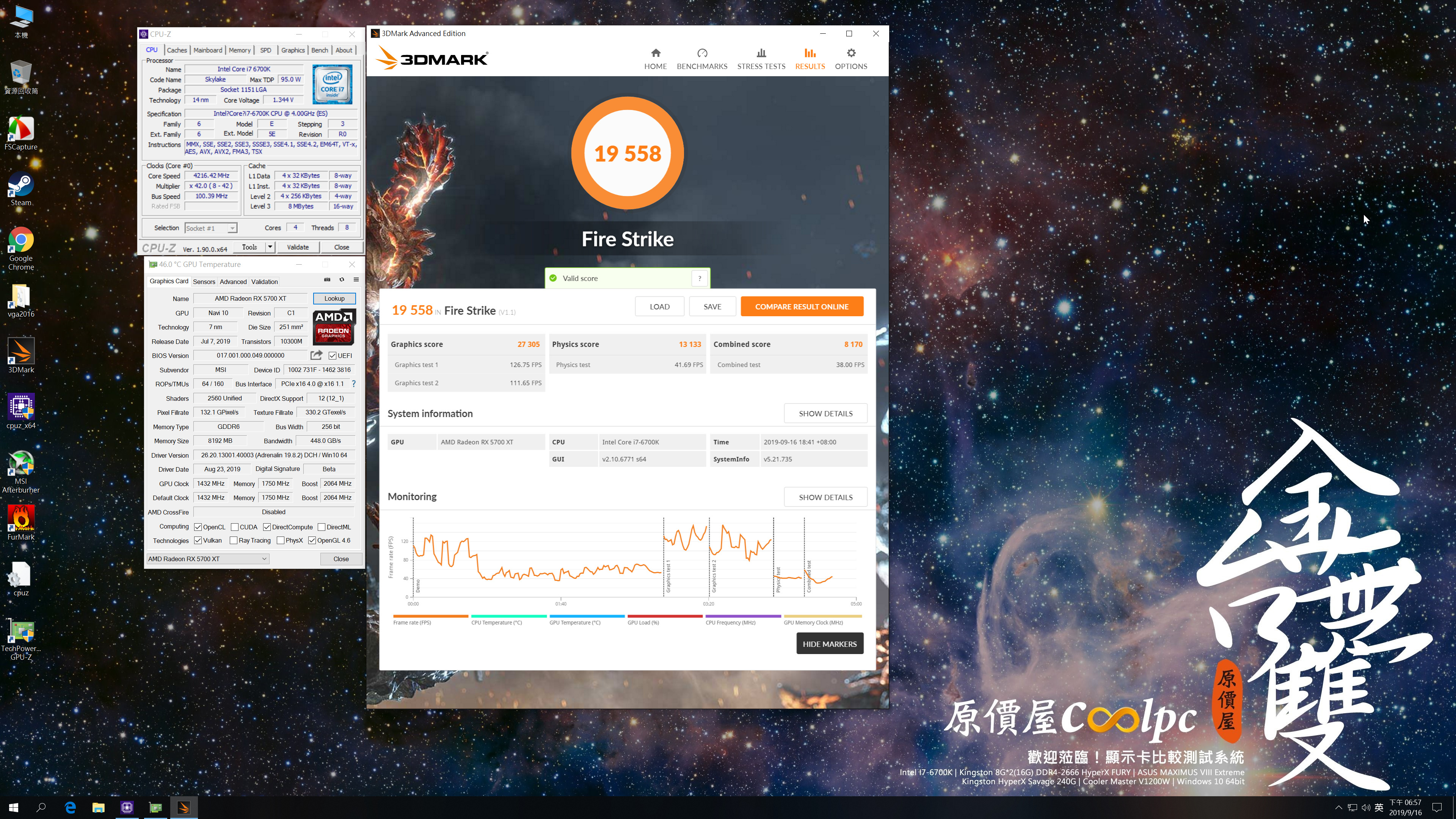
Task: Click the Lookup button in GPU-Z
Action: coord(334,298)
